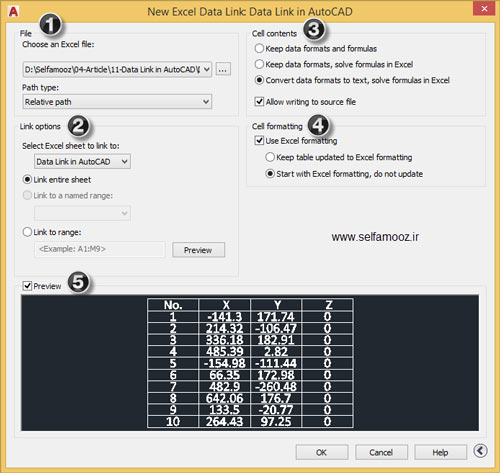
Task: Toggle the Use Excel formatting checkbox
Action: pos(259,140)
